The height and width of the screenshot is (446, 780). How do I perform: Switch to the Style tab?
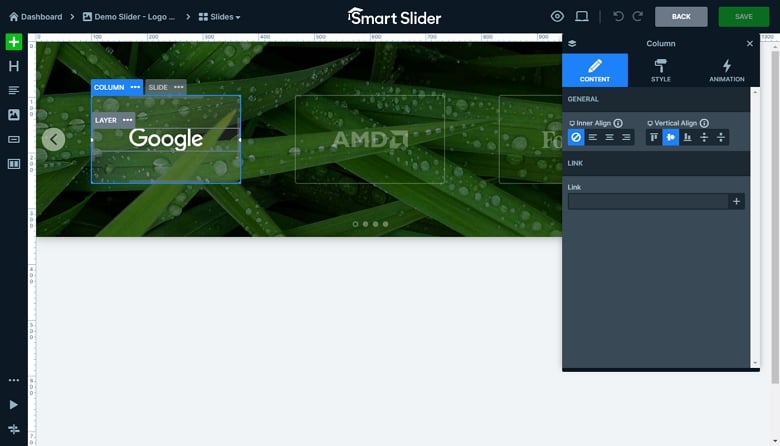pos(661,70)
